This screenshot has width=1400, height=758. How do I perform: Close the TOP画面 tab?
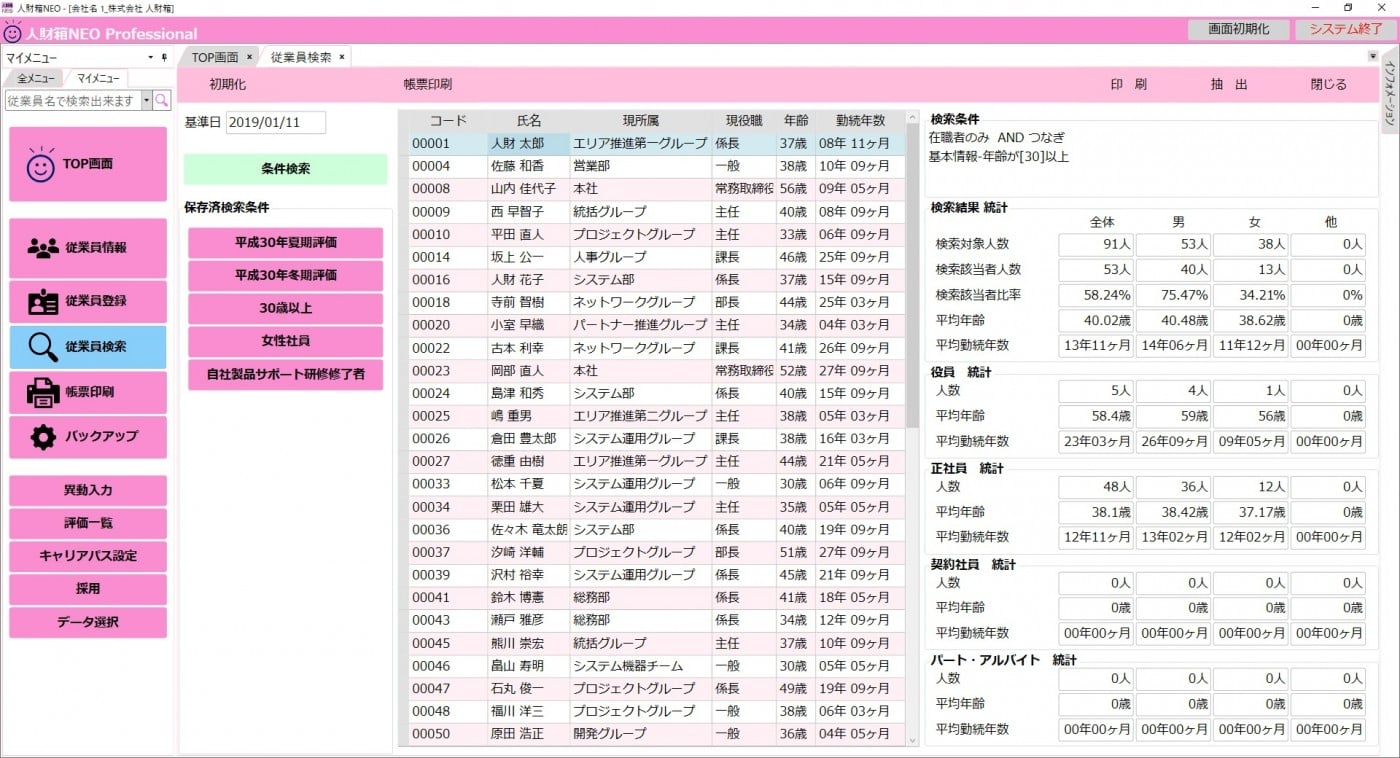[249, 57]
